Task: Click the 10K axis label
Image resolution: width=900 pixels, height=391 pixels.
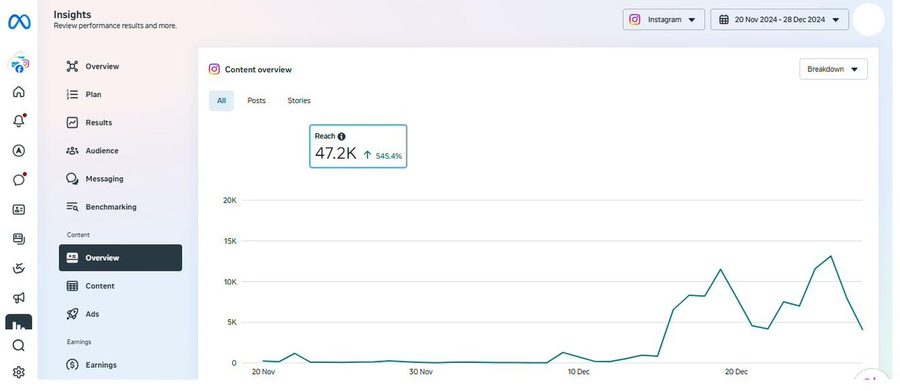Action: click(x=230, y=282)
